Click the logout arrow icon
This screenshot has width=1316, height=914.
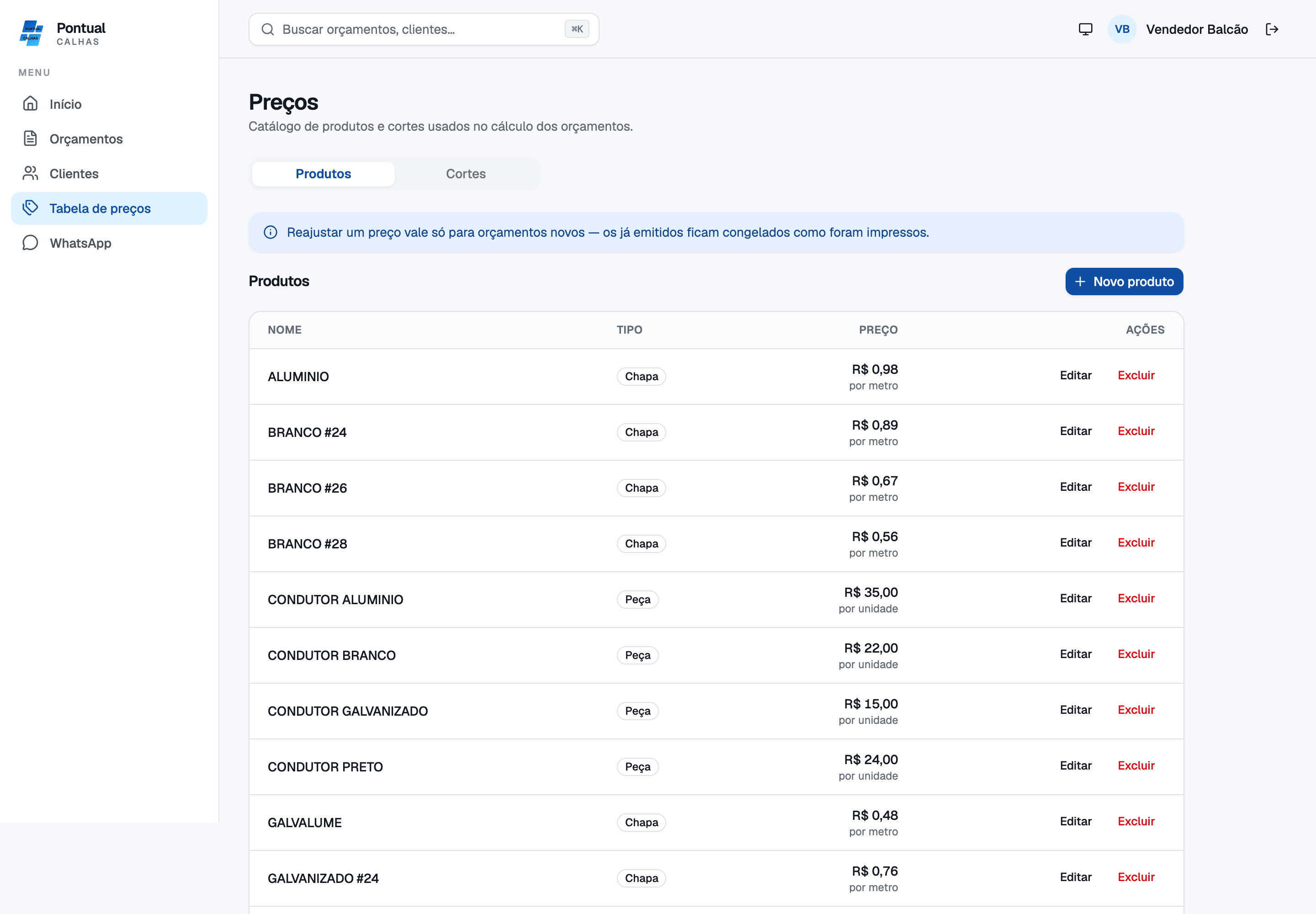1272,29
